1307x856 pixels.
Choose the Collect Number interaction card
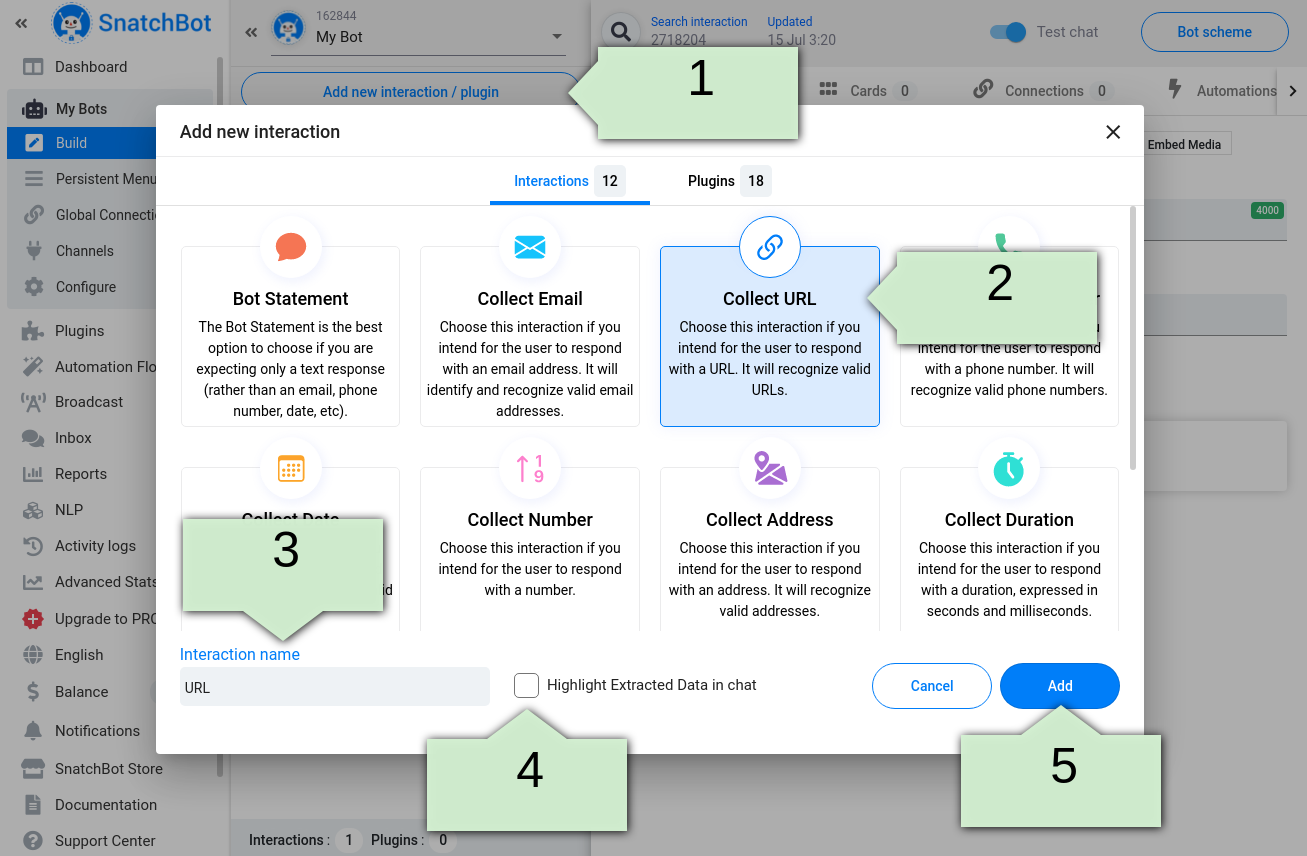(530, 548)
